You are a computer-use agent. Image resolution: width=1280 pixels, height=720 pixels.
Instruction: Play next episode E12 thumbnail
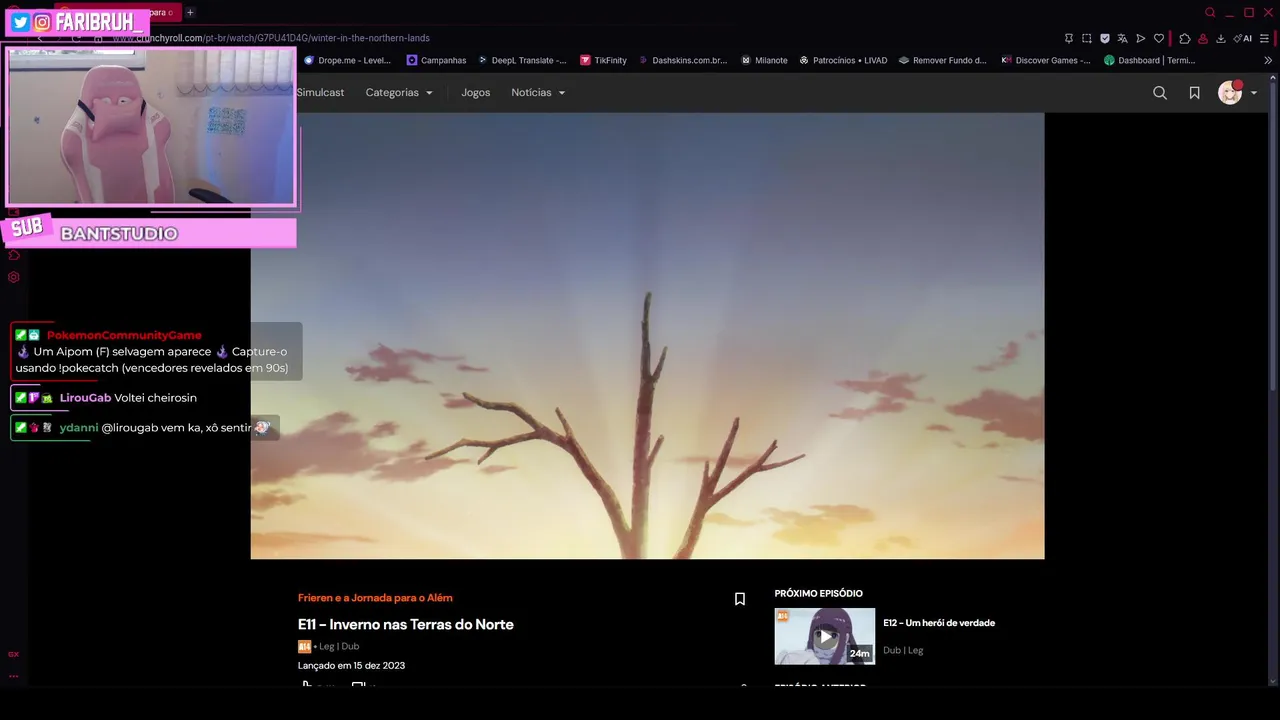(825, 636)
